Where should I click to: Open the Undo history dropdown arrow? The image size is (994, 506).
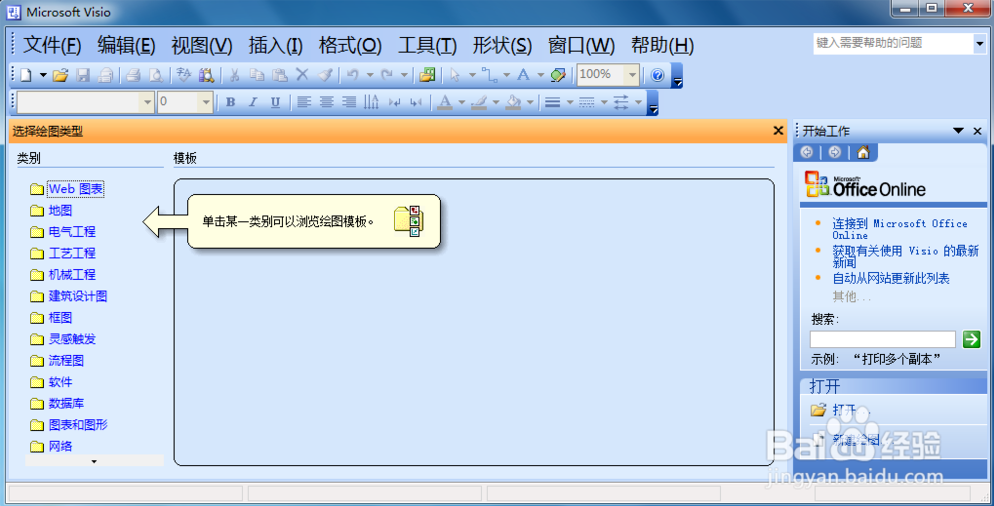coord(370,75)
